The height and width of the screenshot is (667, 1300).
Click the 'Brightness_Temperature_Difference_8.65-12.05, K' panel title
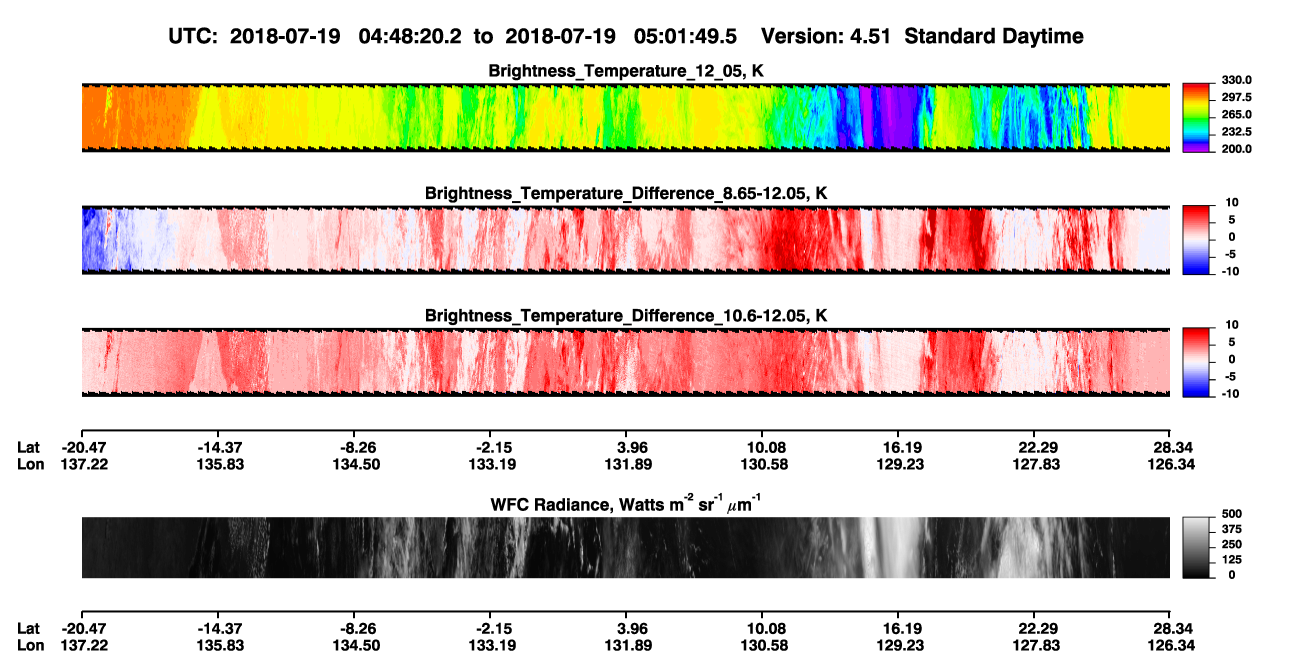coord(626,193)
